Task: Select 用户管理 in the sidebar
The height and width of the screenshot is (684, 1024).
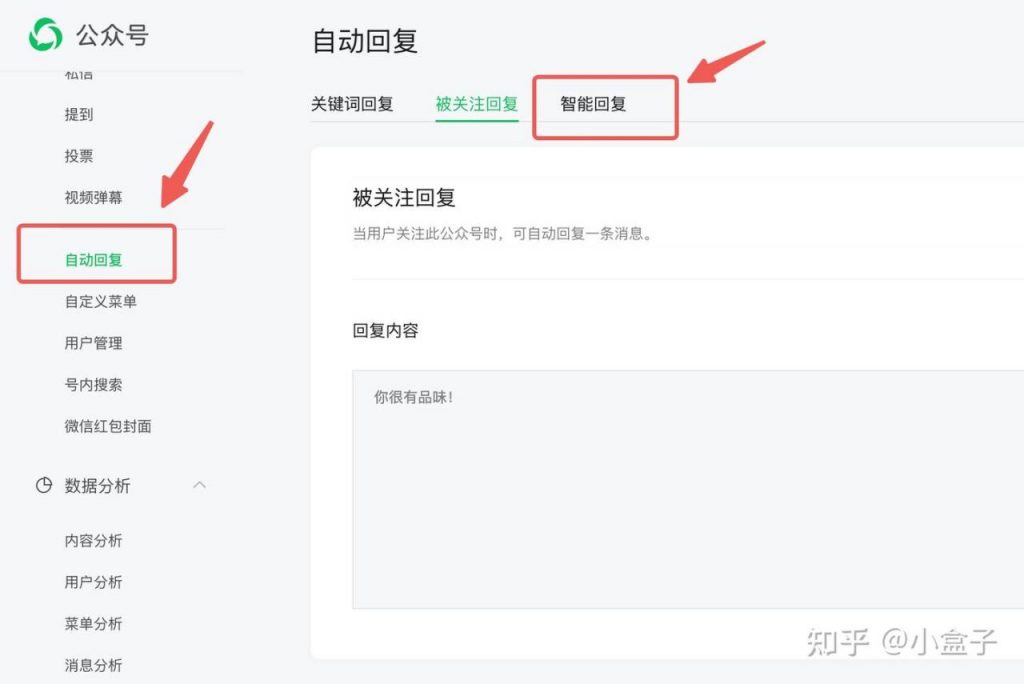Action: [94, 343]
